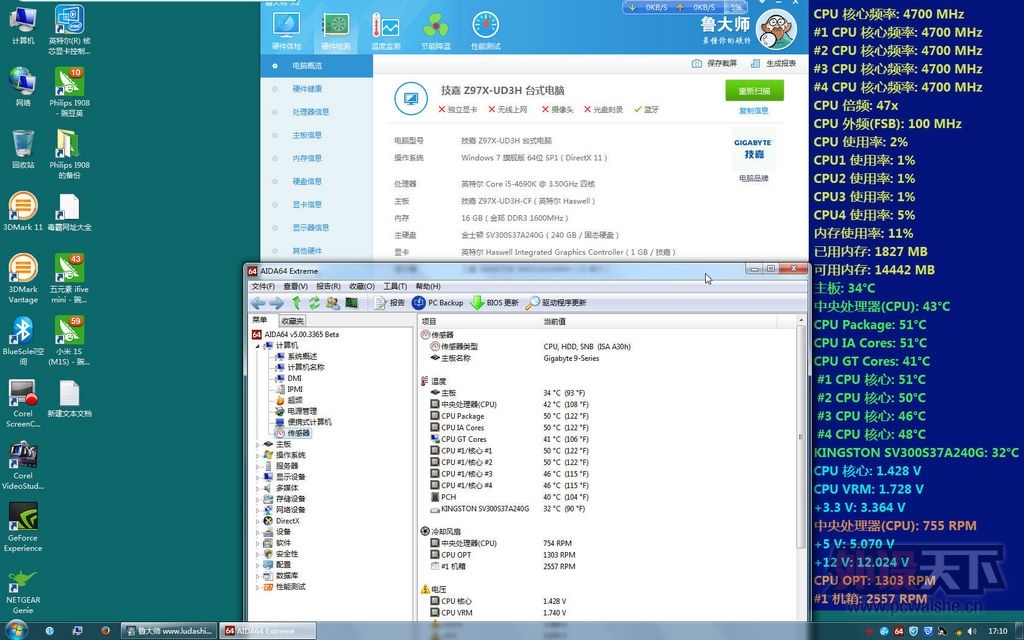1024x640 pixels.
Task: Open 计算机 desktop icon
Action: pos(23,25)
